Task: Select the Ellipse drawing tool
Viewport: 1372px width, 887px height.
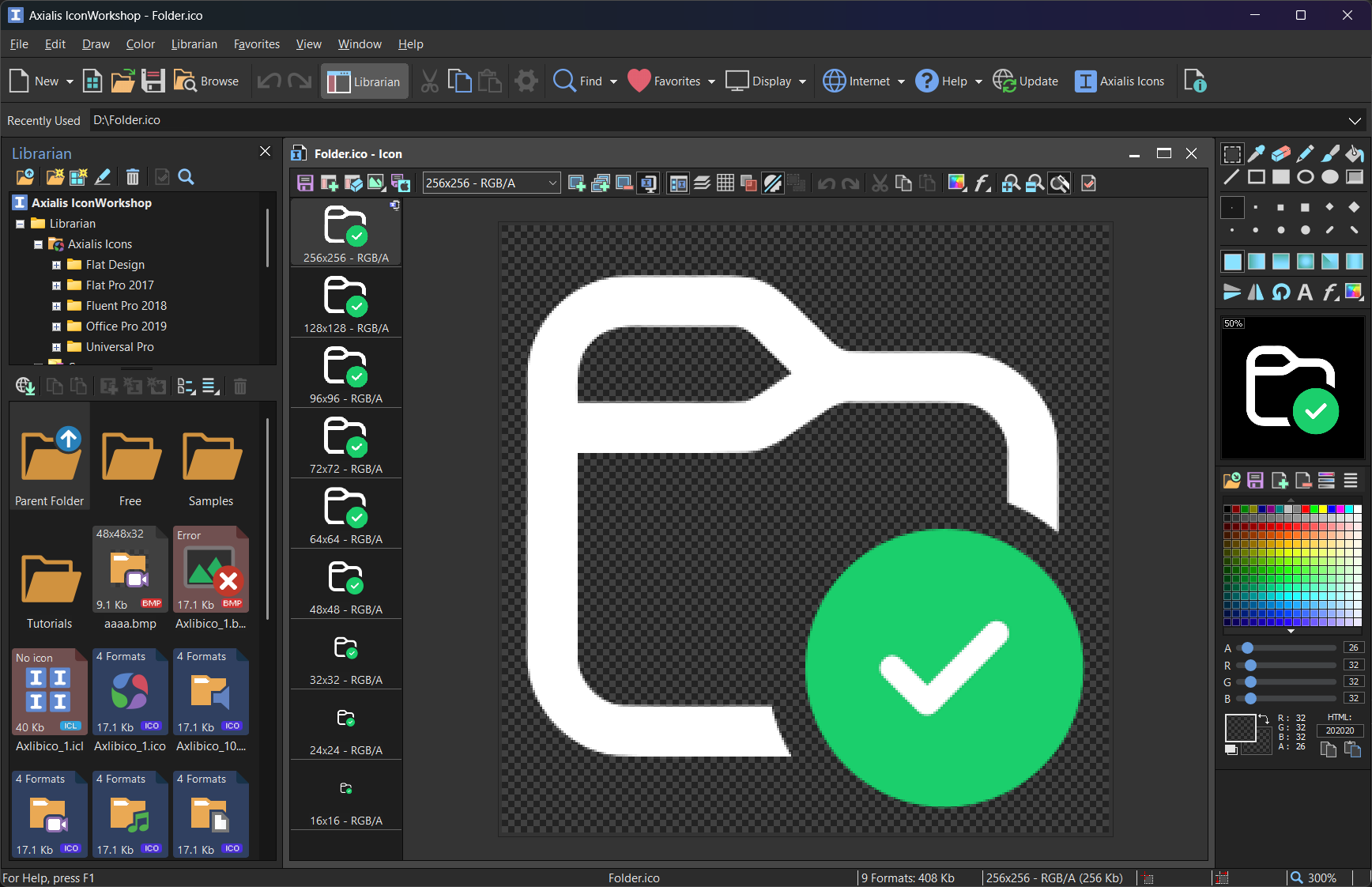Action: [x=1305, y=177]
